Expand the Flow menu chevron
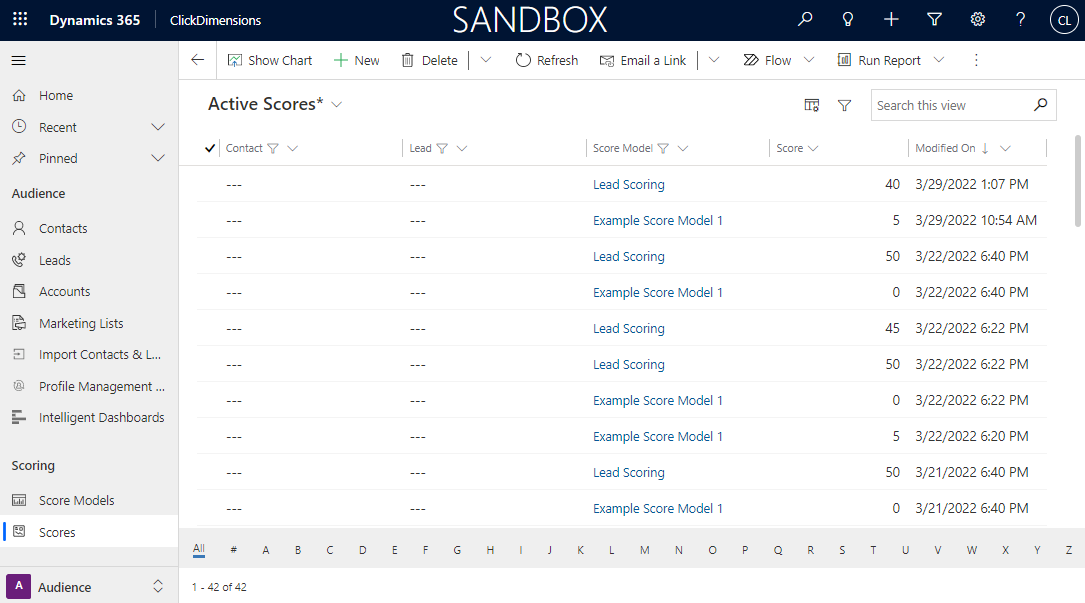Image resolution: width=1085 pixels, height=603 pixels. [x=809, y=60]
